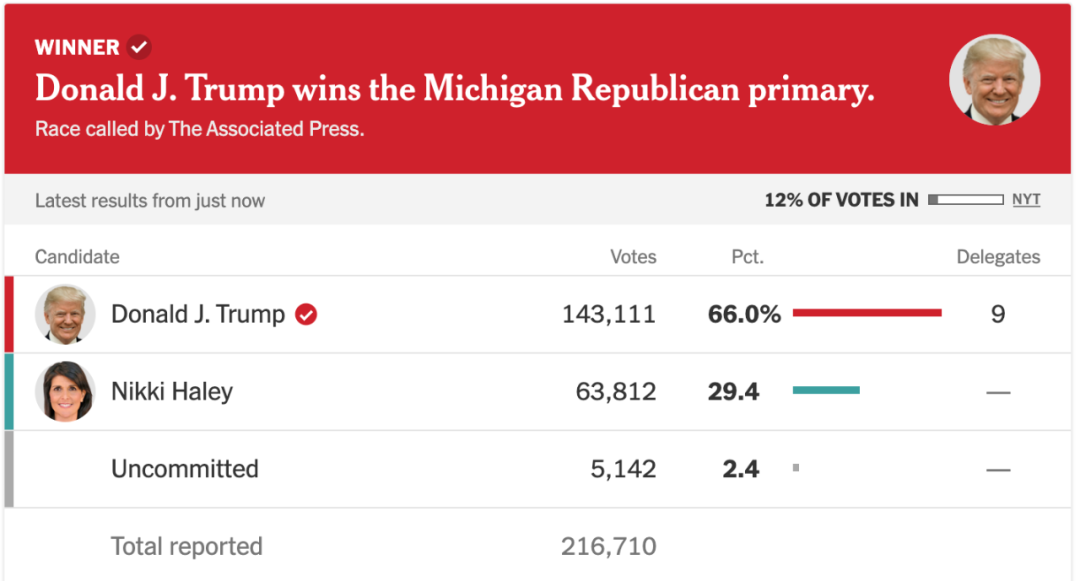Viewport: 1080px width, 581px height.
Task: Click the Uncommitted row label
Action: 185,469
